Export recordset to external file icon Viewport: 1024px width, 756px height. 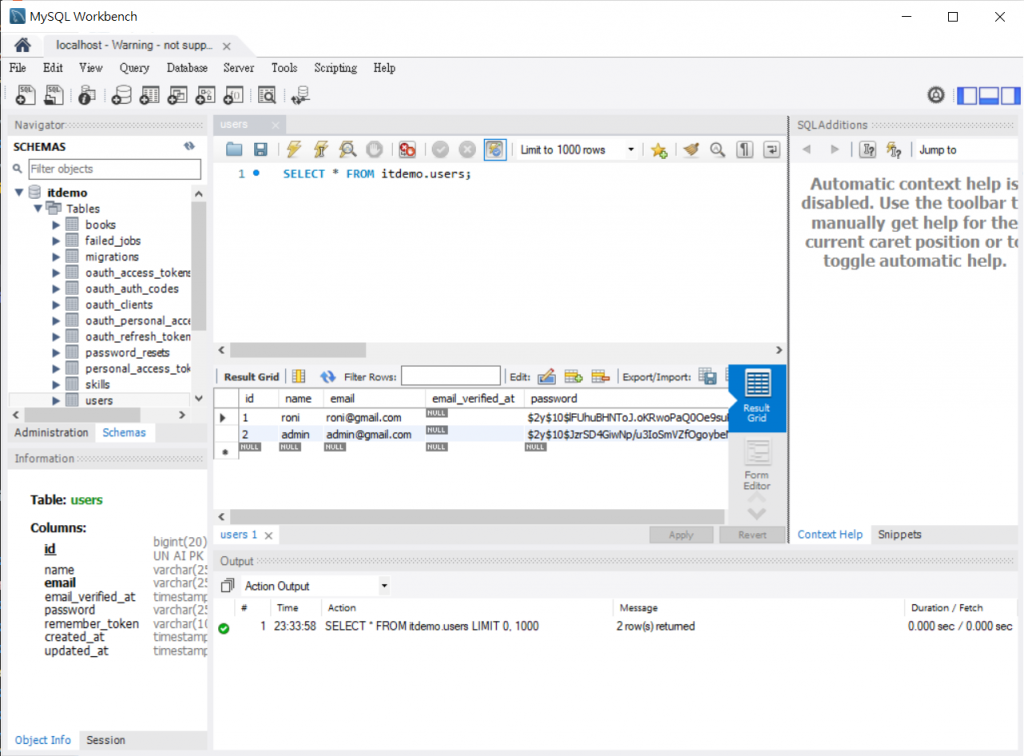coord(707,376)
